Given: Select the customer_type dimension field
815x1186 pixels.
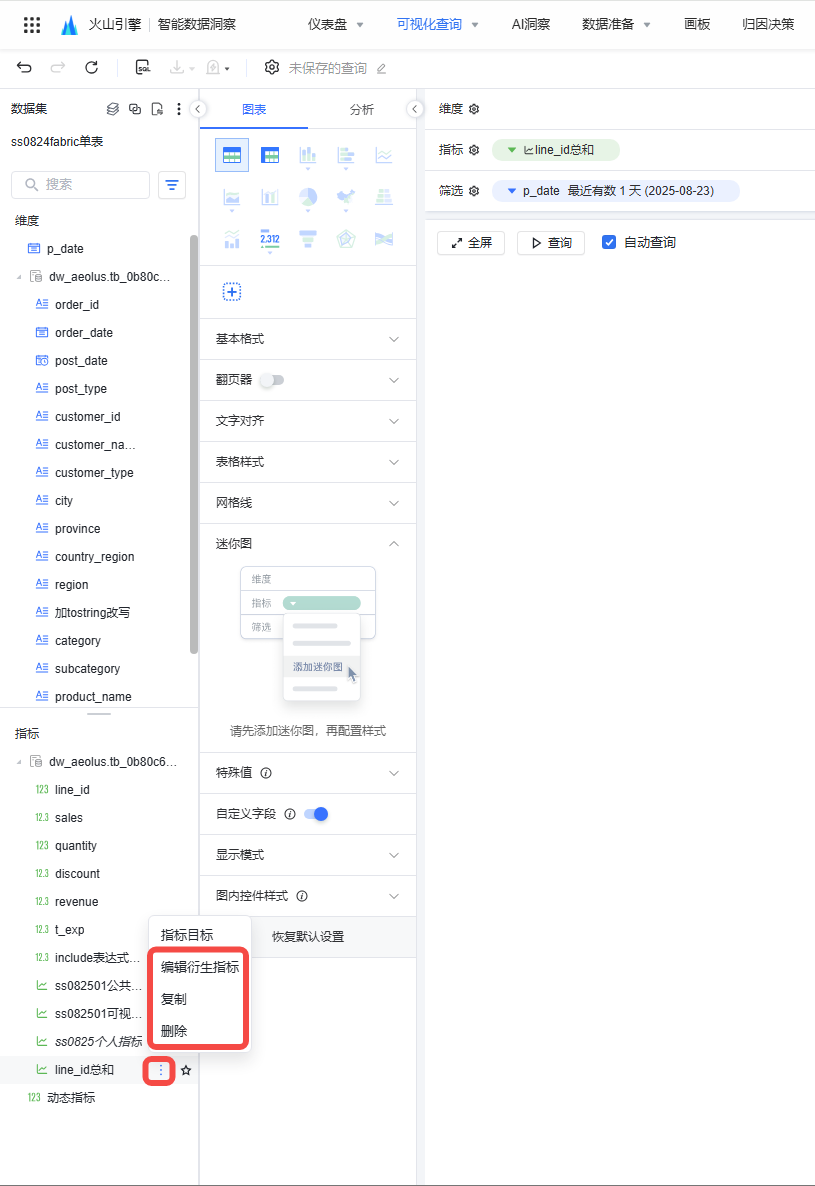Looking at the screenshot, I should point(95,473).
